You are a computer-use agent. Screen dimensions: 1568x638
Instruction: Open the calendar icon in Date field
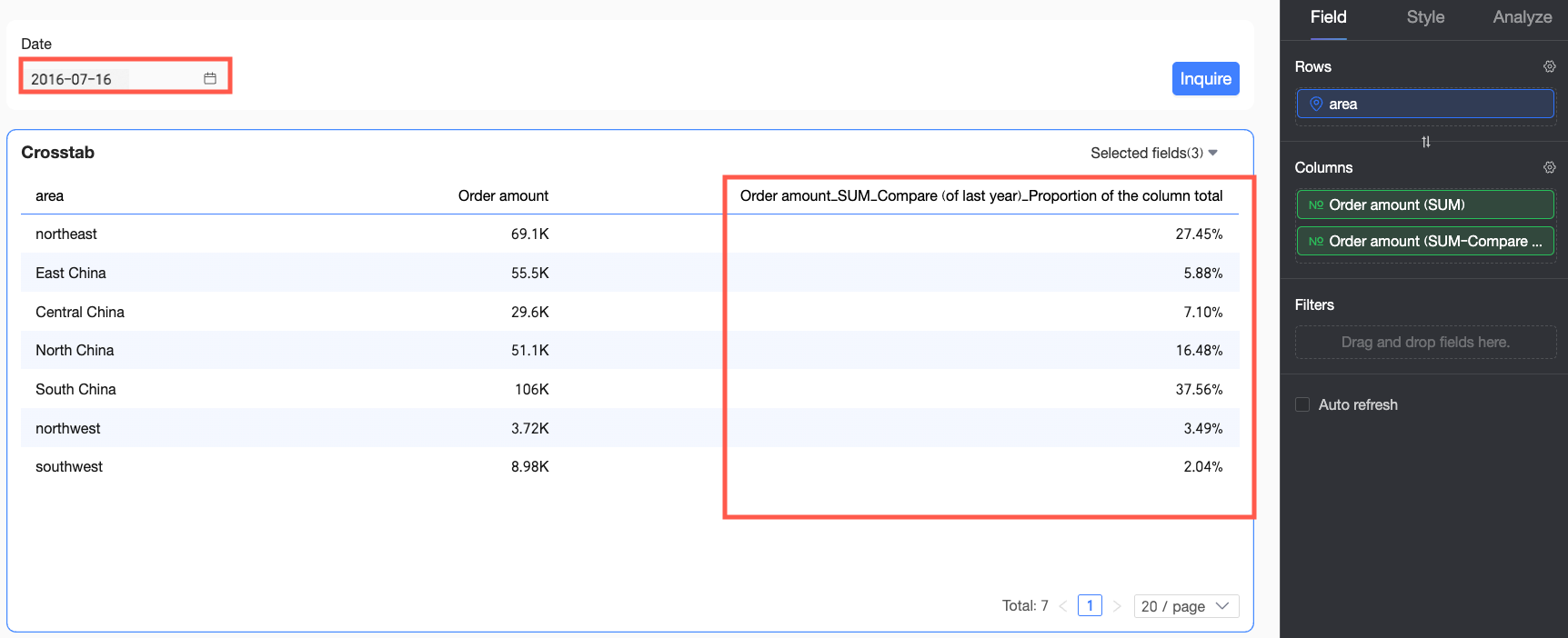210,78
